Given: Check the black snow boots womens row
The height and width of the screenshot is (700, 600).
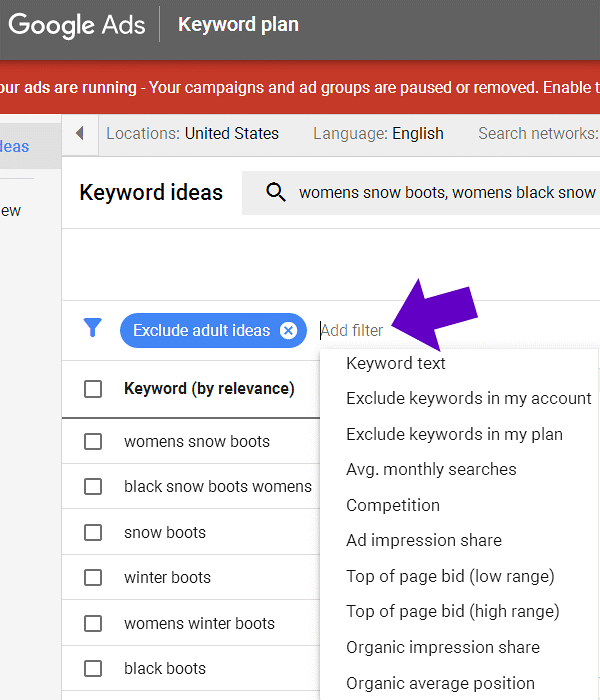Looking at the screenshot, I should (x=93, y=487).
